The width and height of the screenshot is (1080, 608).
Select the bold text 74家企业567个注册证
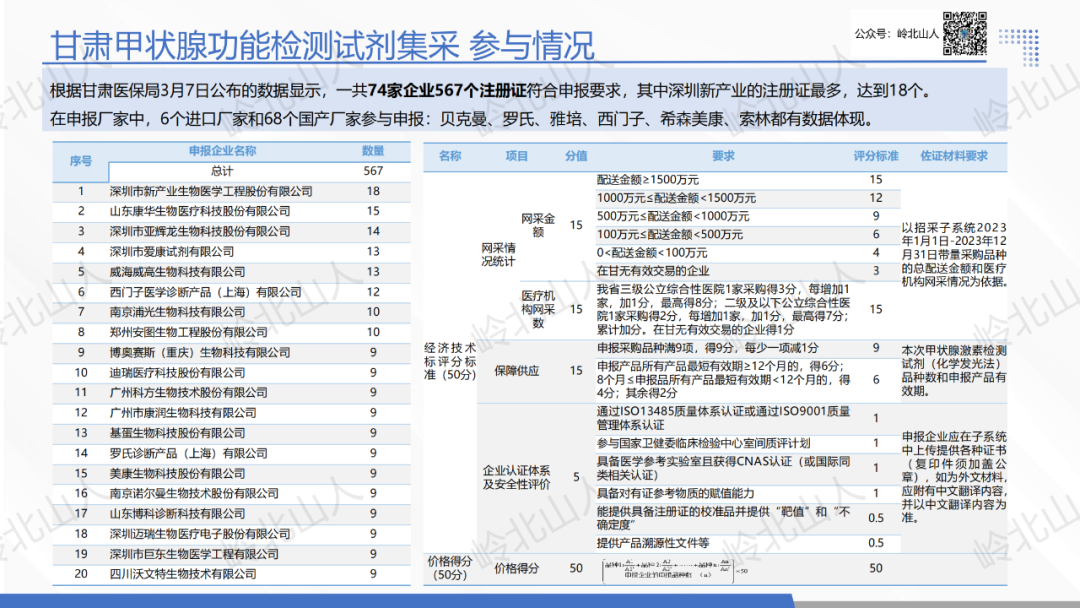pos(447,91)
